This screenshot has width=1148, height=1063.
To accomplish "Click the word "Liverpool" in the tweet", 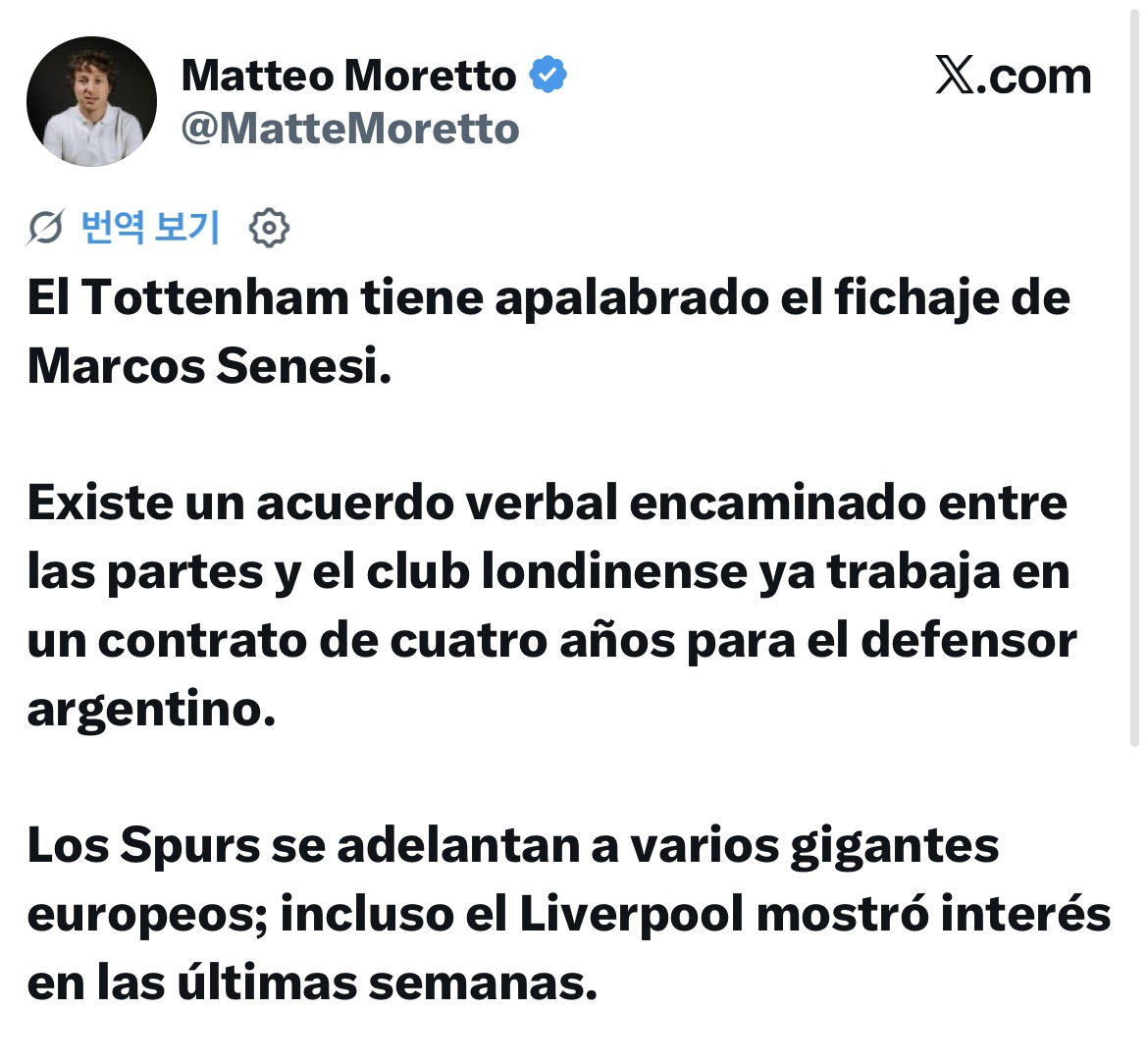I will point(631,915).
